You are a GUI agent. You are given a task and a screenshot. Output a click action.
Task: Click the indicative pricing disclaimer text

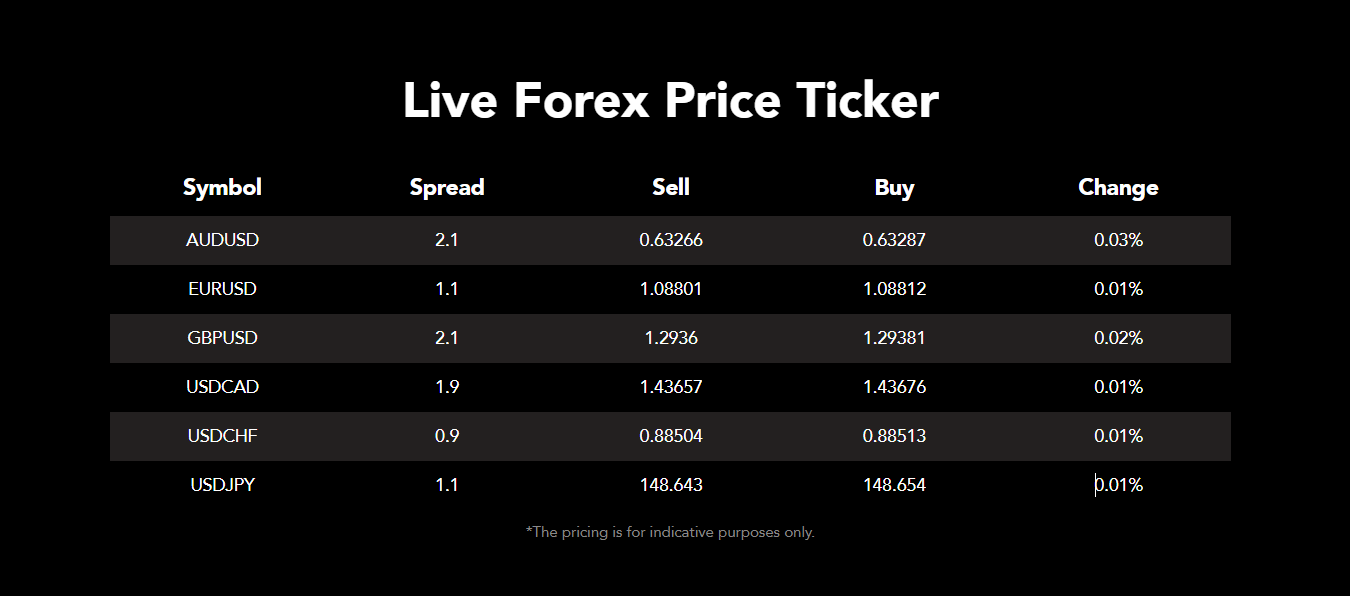[x=670, y=532]
